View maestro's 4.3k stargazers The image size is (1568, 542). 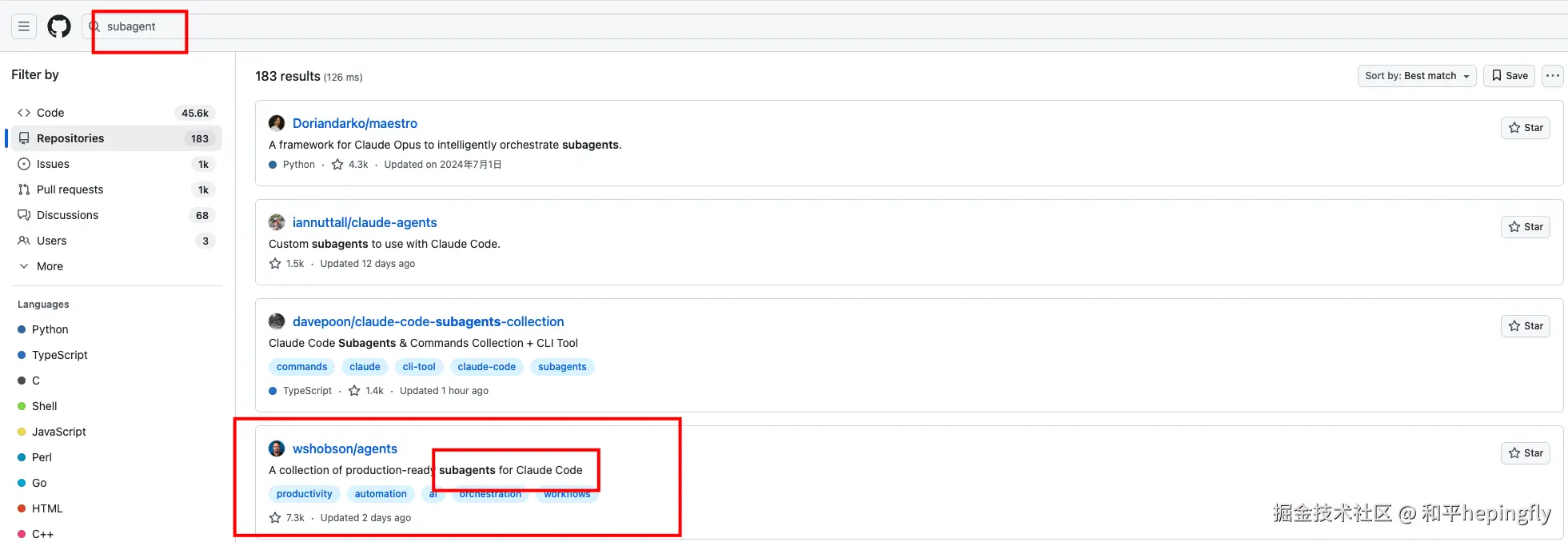click(350, 165)
